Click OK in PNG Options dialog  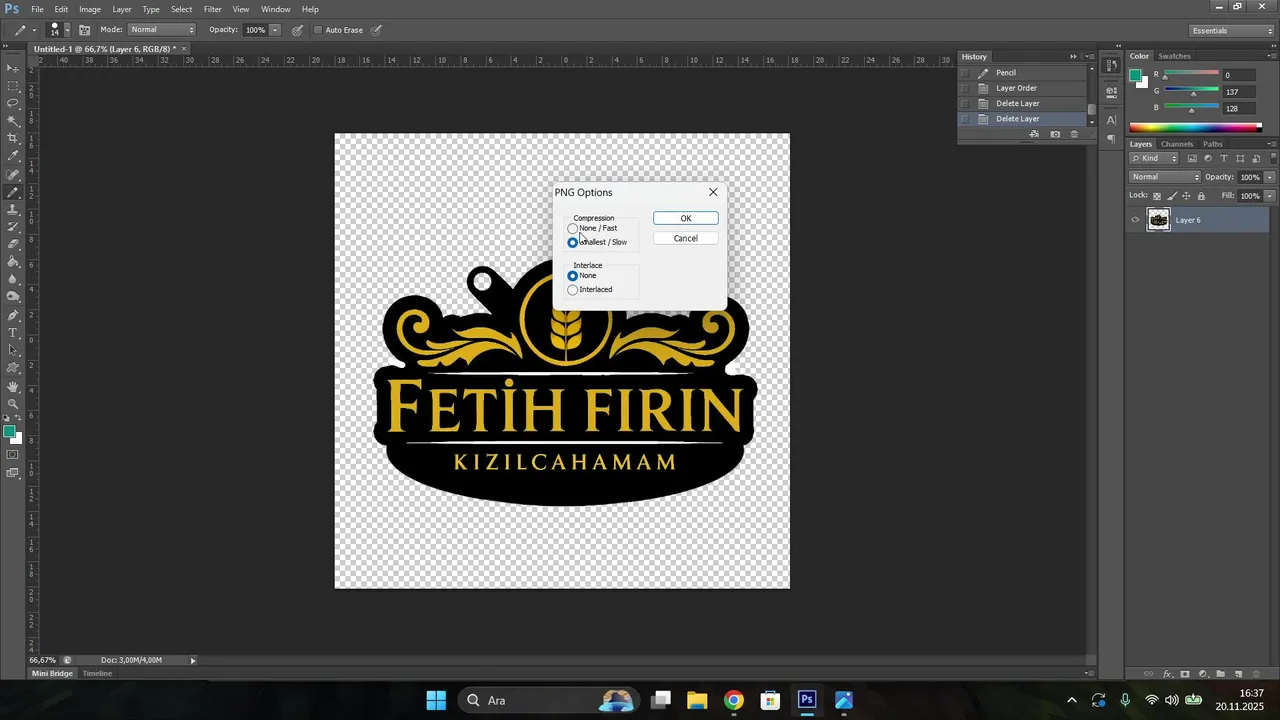coord(686,219)
